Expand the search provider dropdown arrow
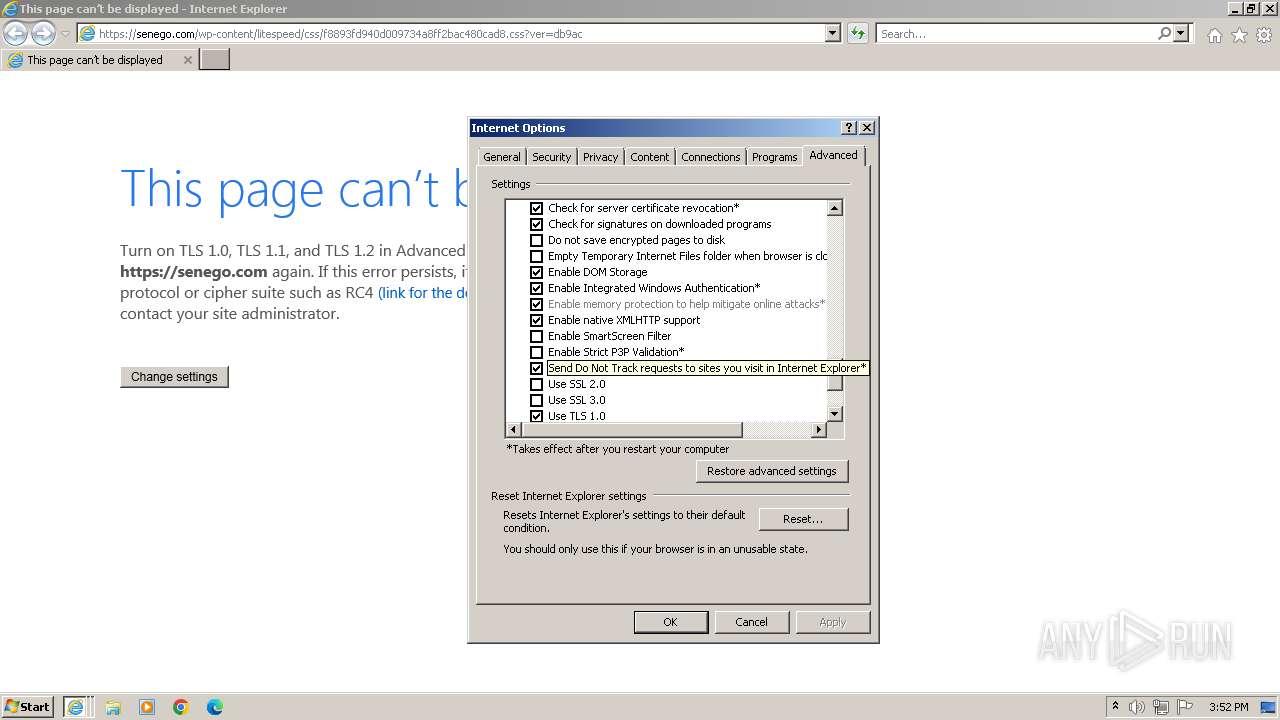This screenshot has width=1280, height=720. pos(1182,33)
